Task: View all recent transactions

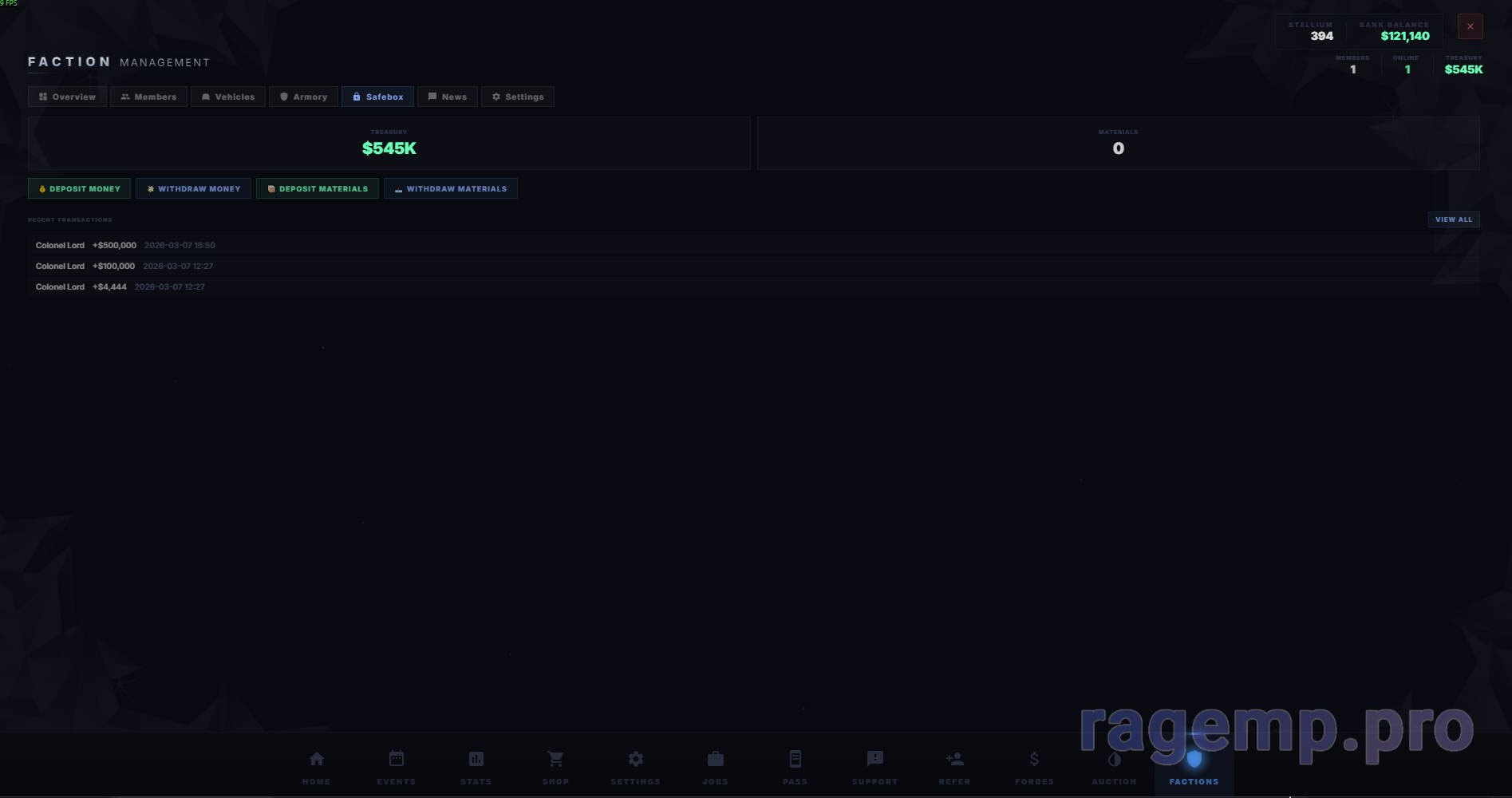Action: 1453,219
